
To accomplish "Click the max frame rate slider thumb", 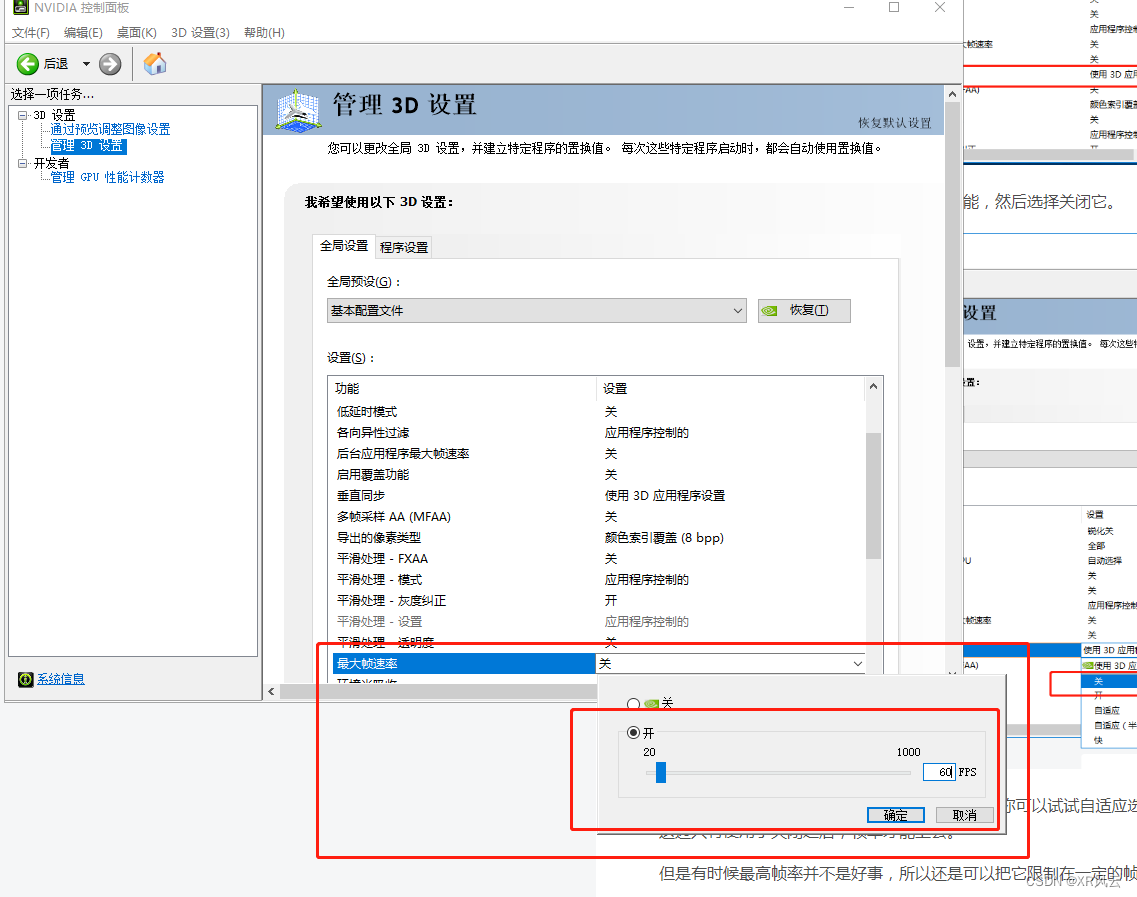I will point(661,772).
